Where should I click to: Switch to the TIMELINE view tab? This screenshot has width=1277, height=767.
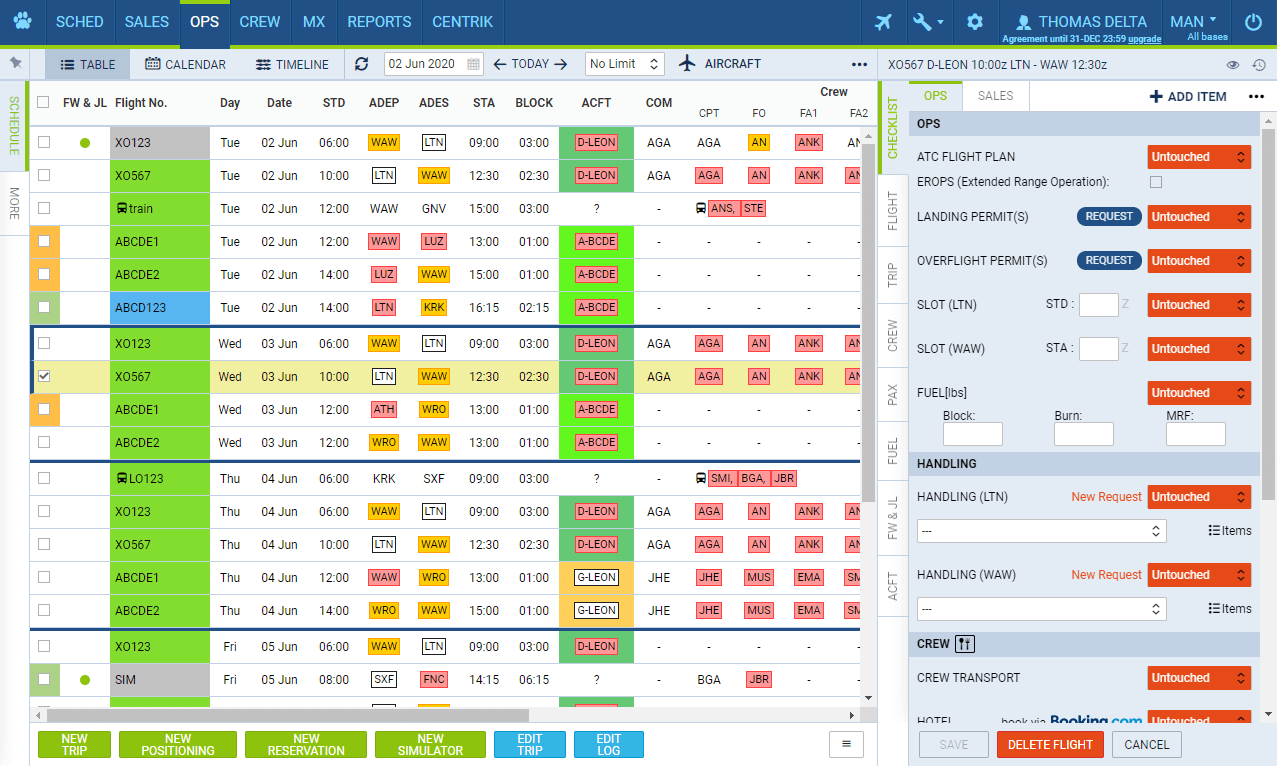(292, 65)
